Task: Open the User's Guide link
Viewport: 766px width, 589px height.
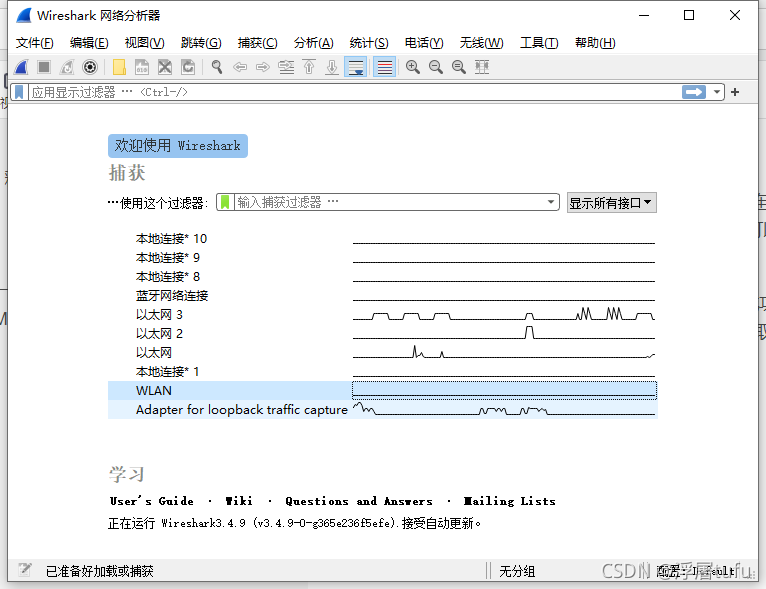Action: 151,501
